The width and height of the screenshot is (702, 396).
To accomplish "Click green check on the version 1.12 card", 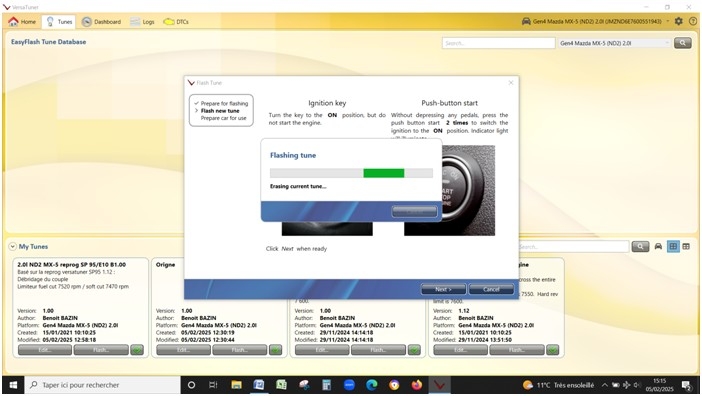I will click(553, 350).
